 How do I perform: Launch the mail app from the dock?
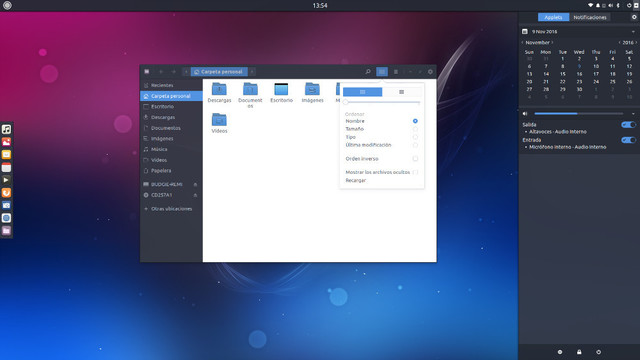[x=6, y=154]
